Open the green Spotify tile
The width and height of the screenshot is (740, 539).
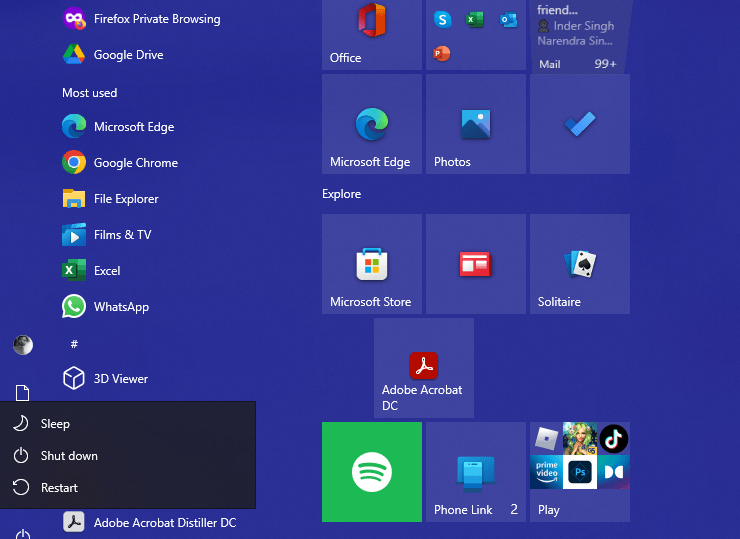coord(372,472)
